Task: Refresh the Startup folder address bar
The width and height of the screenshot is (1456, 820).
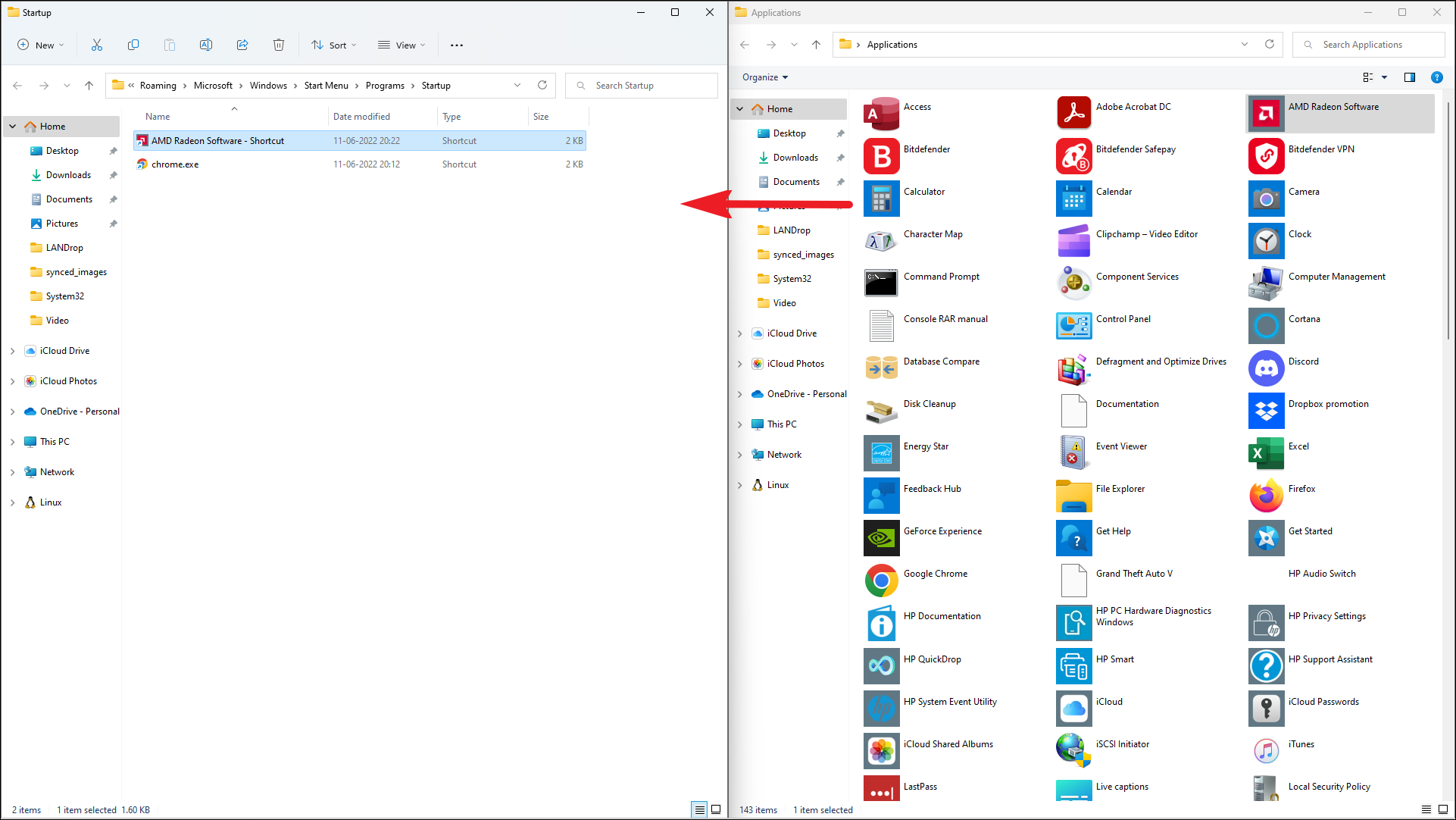Action: tap(542, 86)
